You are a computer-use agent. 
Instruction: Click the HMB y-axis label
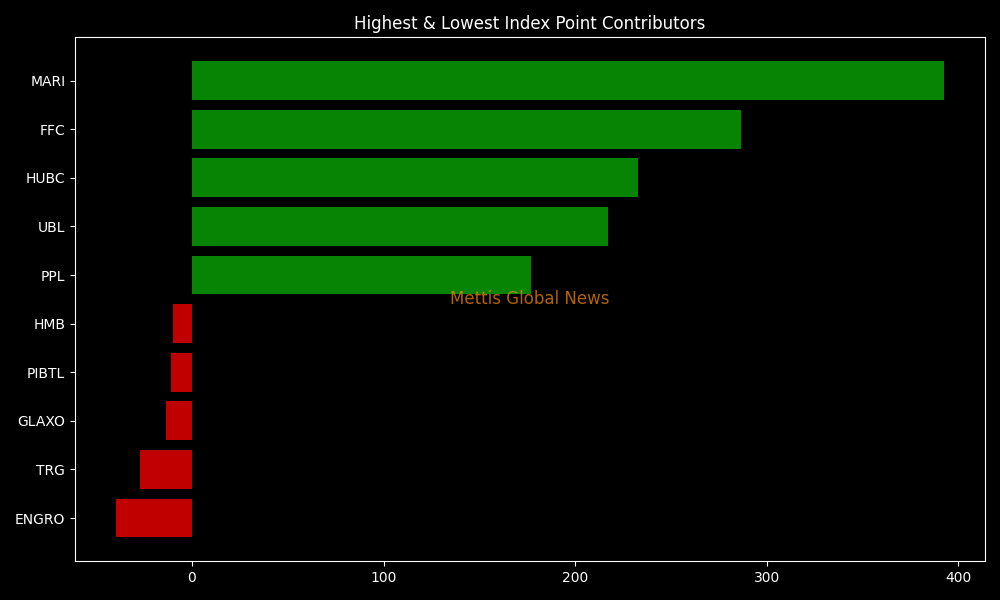[x=49, y=325]
